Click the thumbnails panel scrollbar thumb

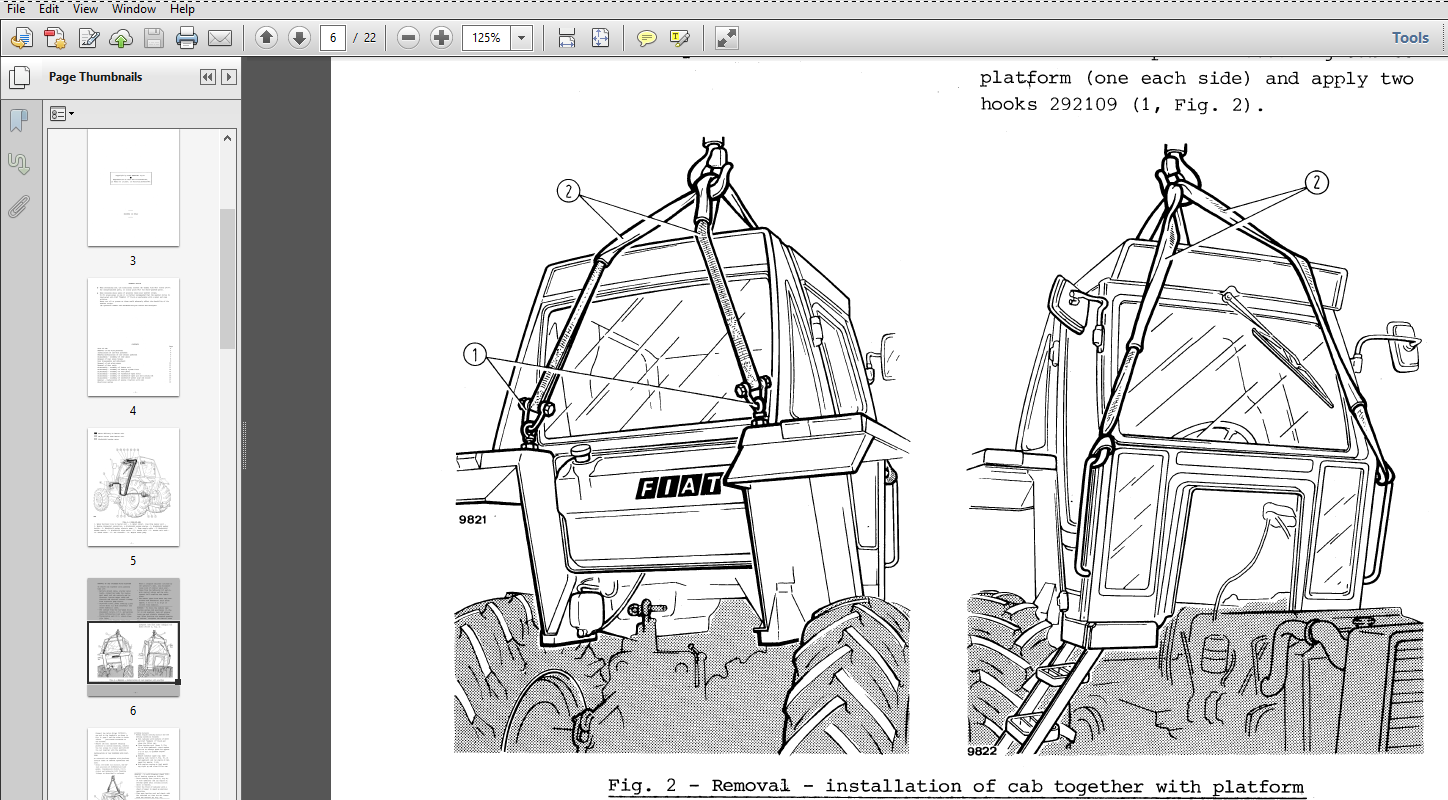[228, 278]
